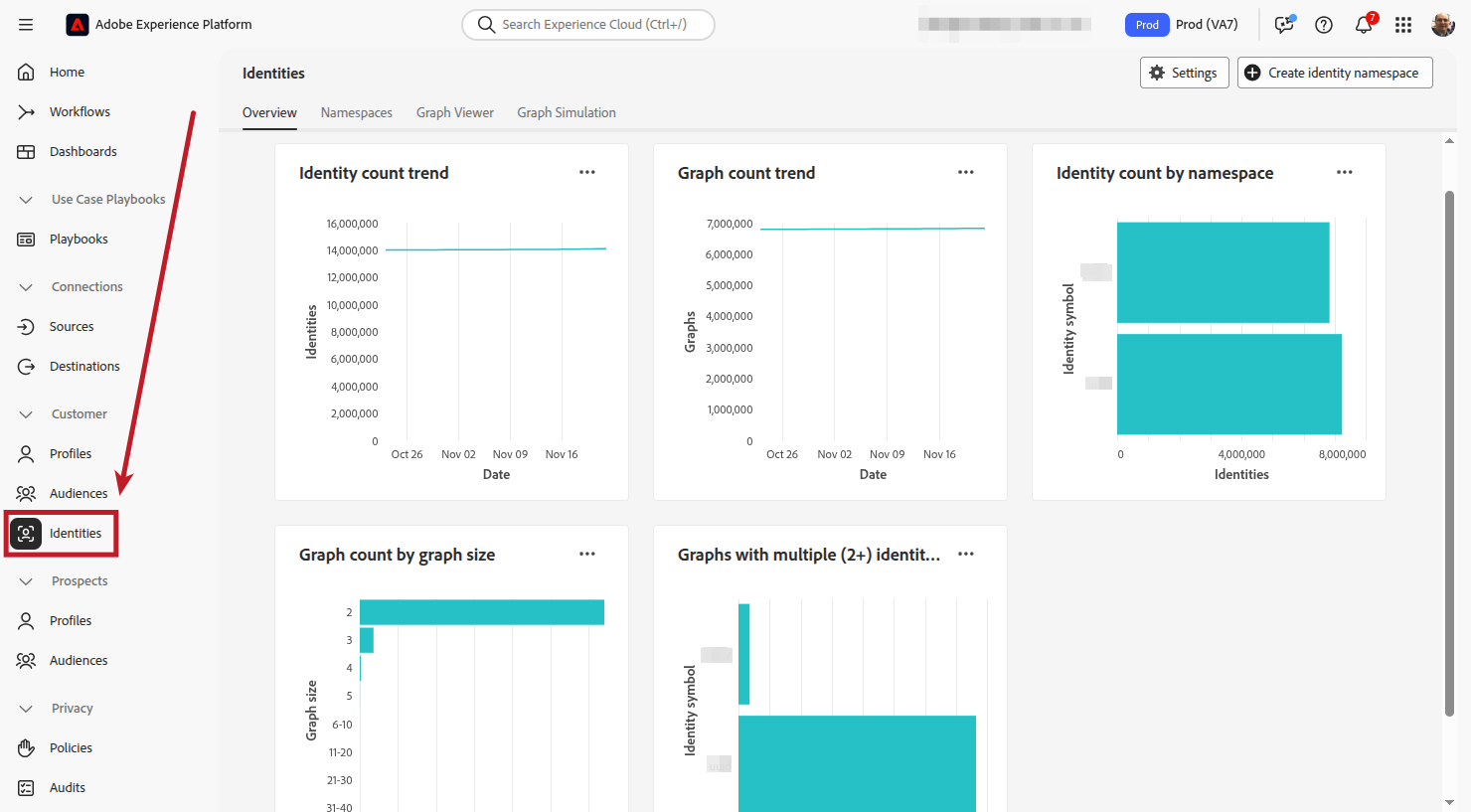Open the help question mark icon
Viewport: 1471px width, 812px height.
point(1324,25)
